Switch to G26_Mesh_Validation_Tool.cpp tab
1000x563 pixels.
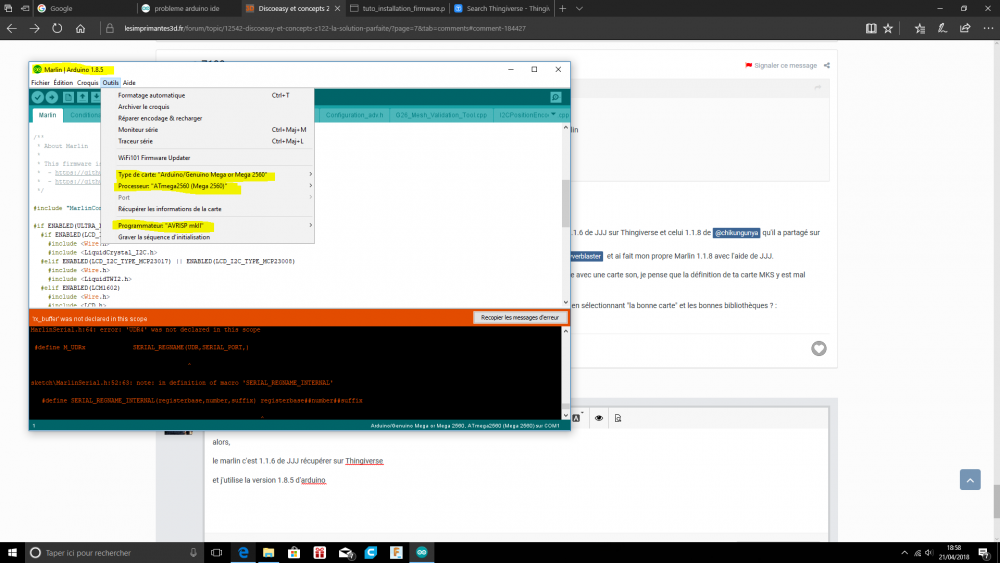[441, 115]
